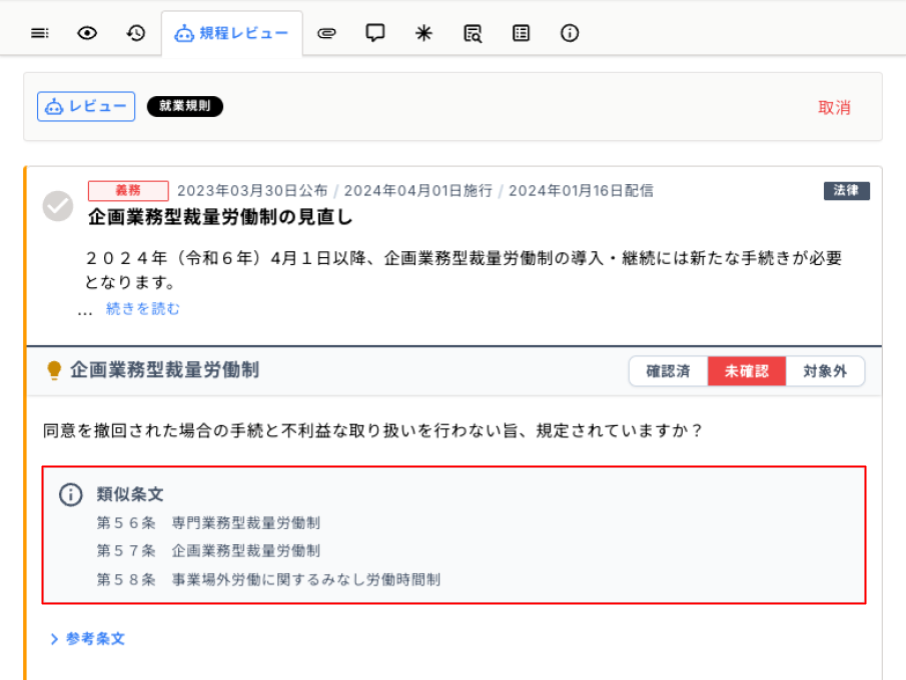Click the eye preview icon tab

tap(87, 33)
